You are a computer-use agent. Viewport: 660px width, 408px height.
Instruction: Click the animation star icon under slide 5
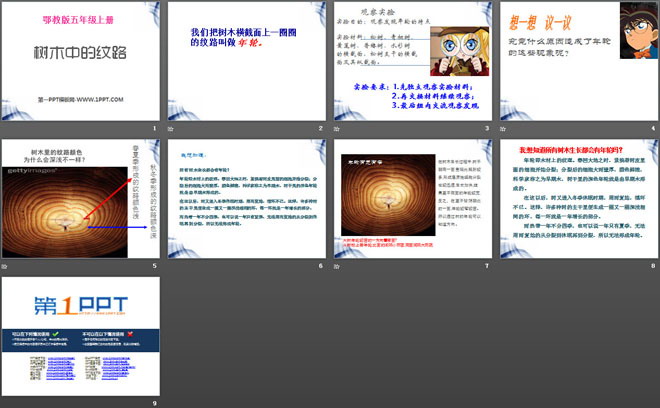click(x=4, y=266)
